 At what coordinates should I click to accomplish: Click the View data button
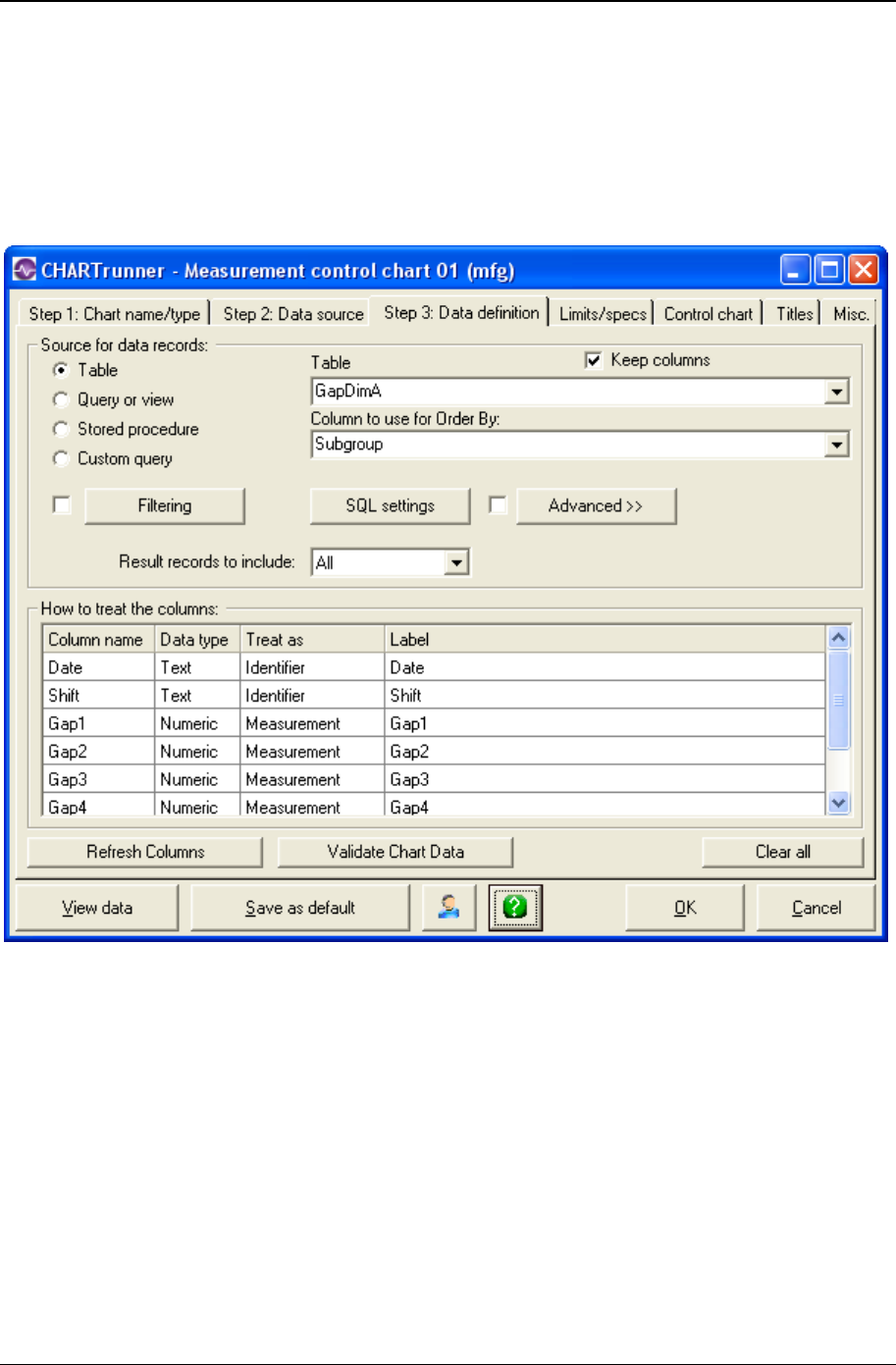pyautogui.click(x=97, y=908)
